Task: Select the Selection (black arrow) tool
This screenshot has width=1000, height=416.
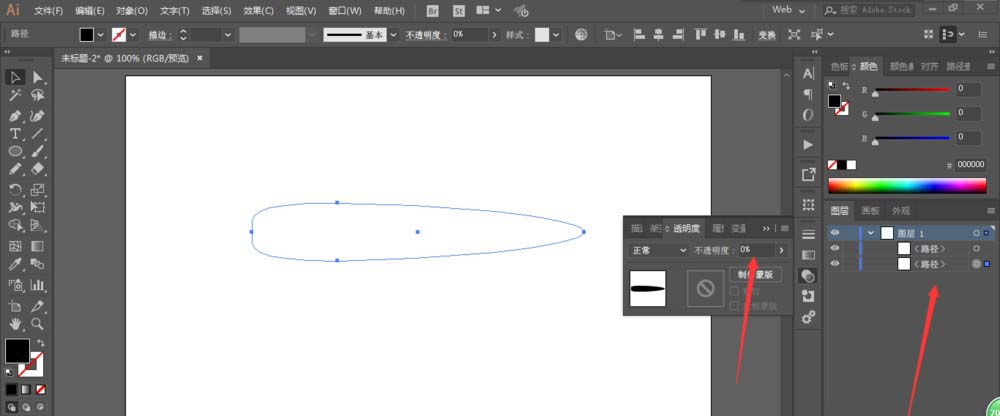Action: [x=15, y=77]
